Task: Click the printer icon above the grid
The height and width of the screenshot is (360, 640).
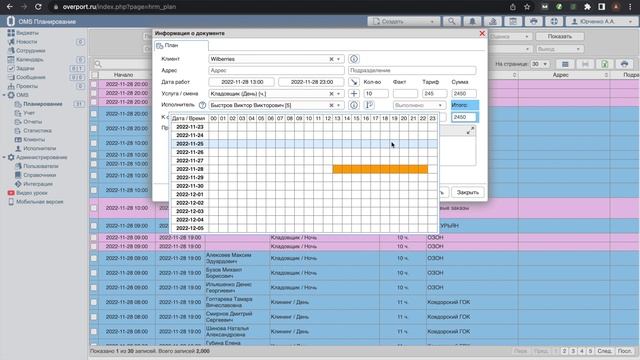Action: tap(624, 64)
